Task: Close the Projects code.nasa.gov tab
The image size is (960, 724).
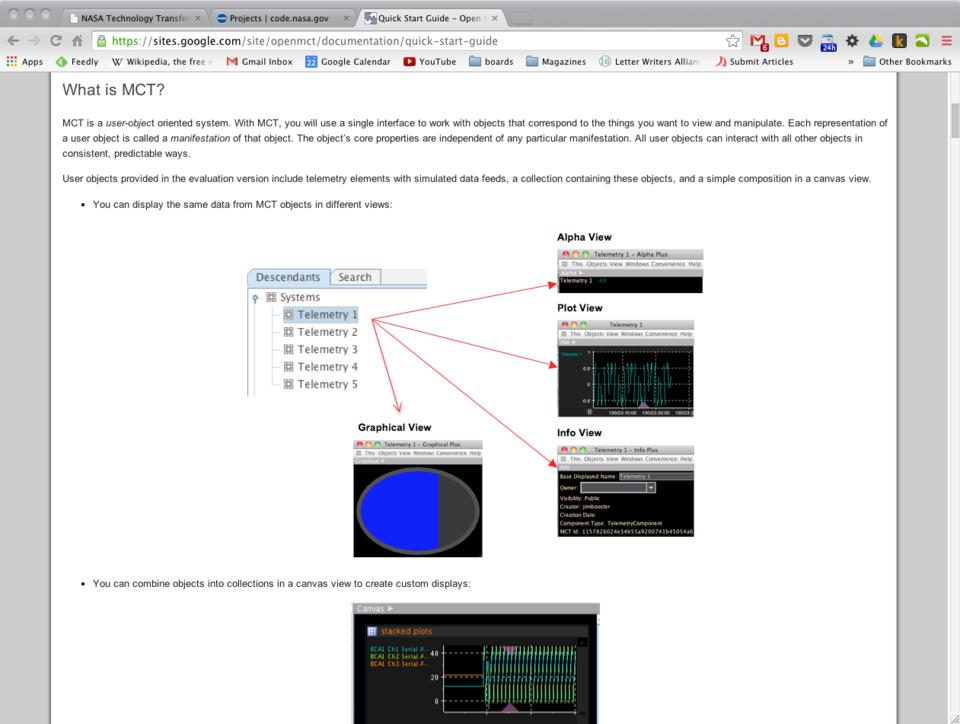Action: coord(346,18)
